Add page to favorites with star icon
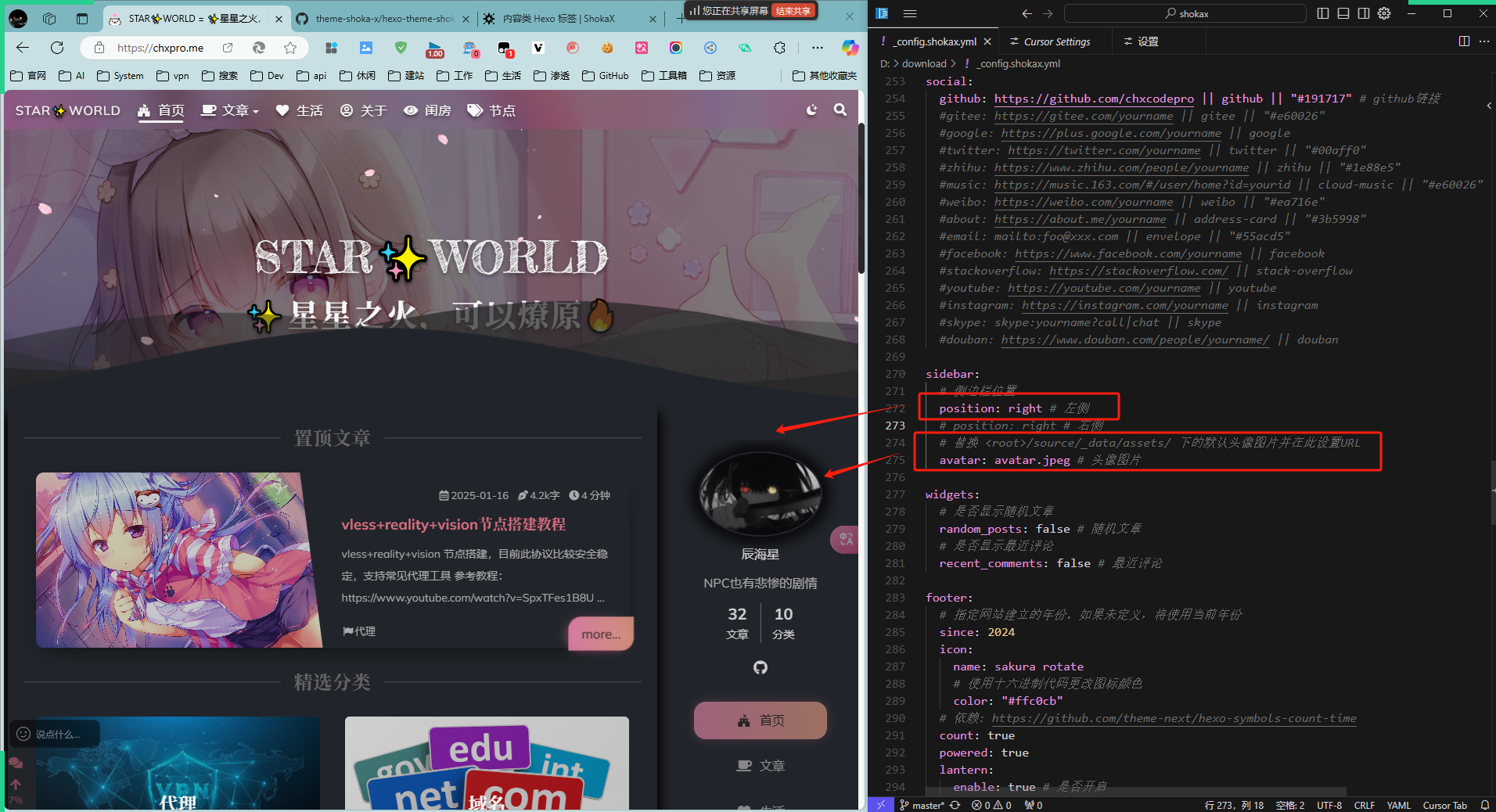Viewport: 1496px width, 812px height. tap(290, 48)
